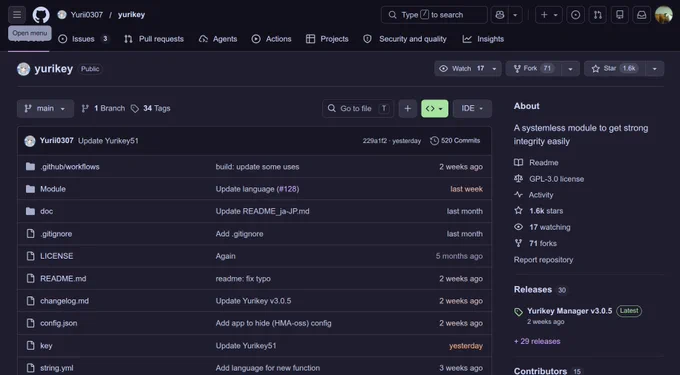The width and height of the screenshot is (680, 375).
Task: Open the + 29 releases link
Action: click(x=537, y=341)
